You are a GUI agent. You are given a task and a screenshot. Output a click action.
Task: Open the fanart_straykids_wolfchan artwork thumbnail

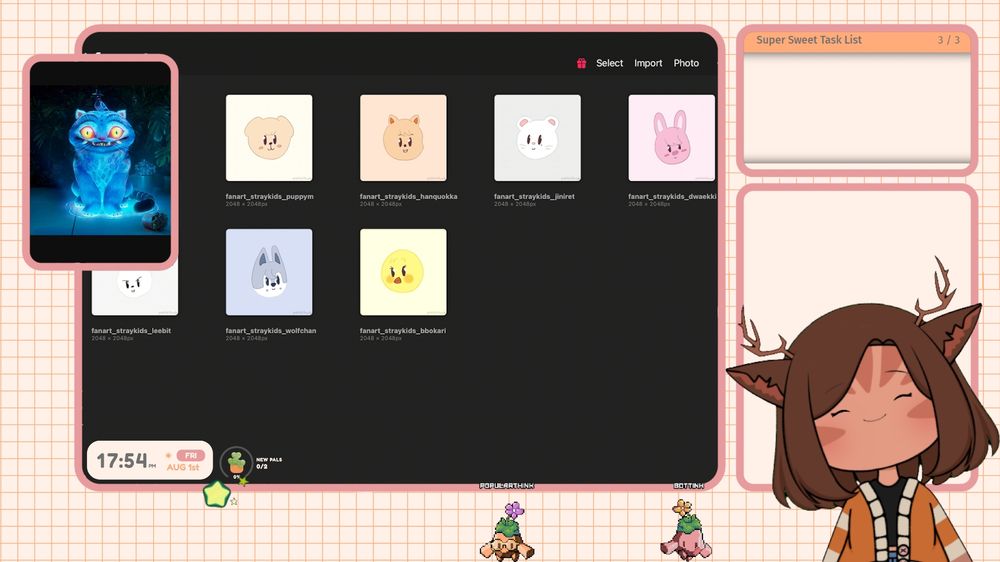point(269,272)
